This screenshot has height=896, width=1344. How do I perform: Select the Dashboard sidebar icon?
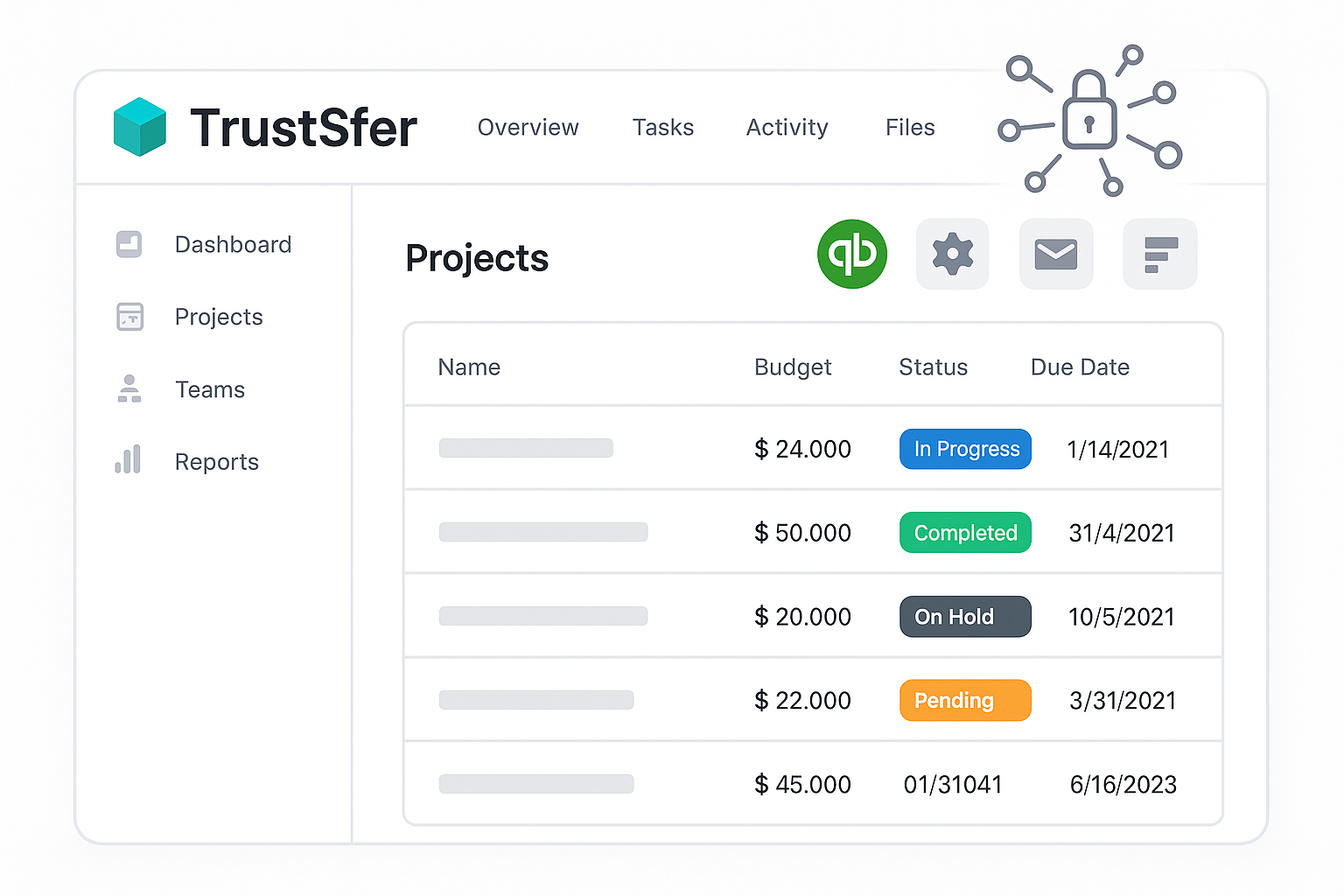tap(129, 244)
